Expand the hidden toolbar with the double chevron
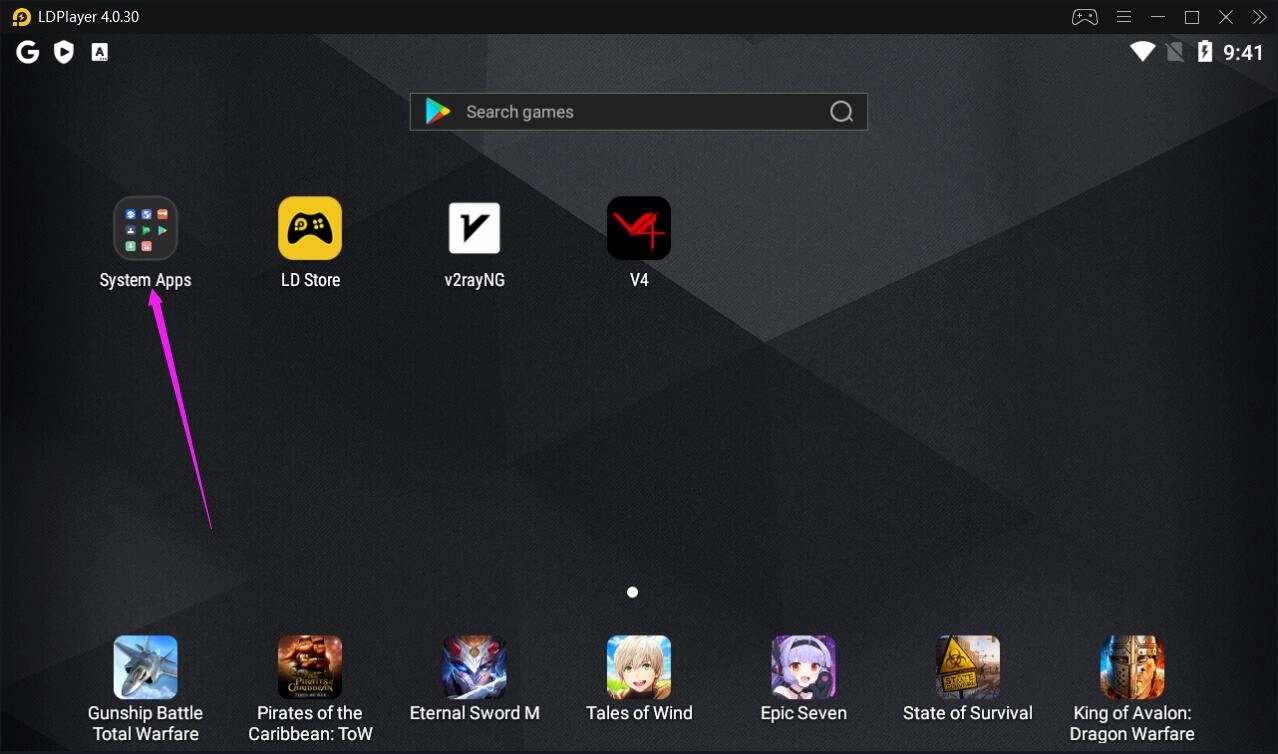 point(1260,16)
